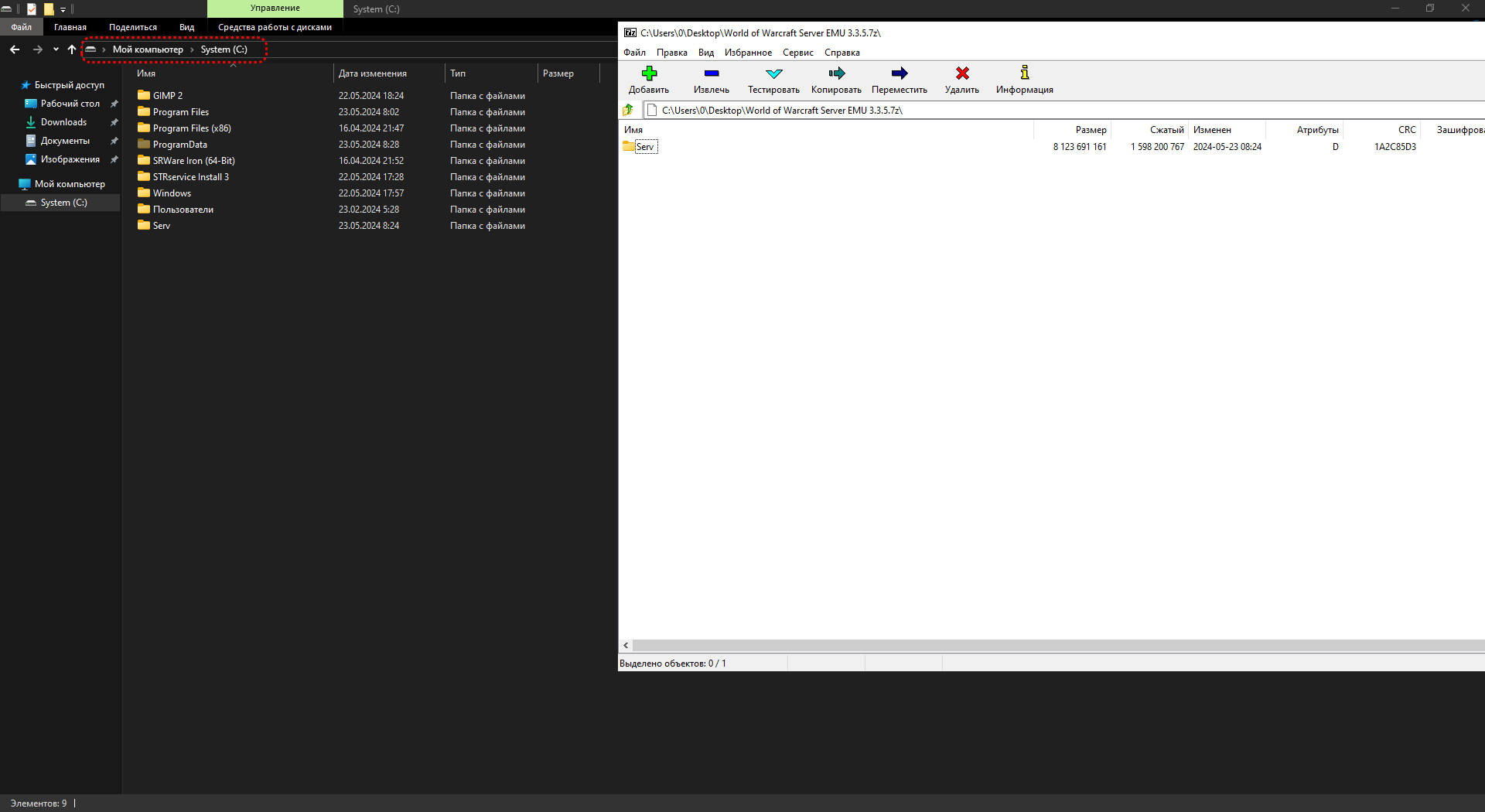
Task: Click the Извлечь (Extract) blue minus icon
Action: [712, 73]
